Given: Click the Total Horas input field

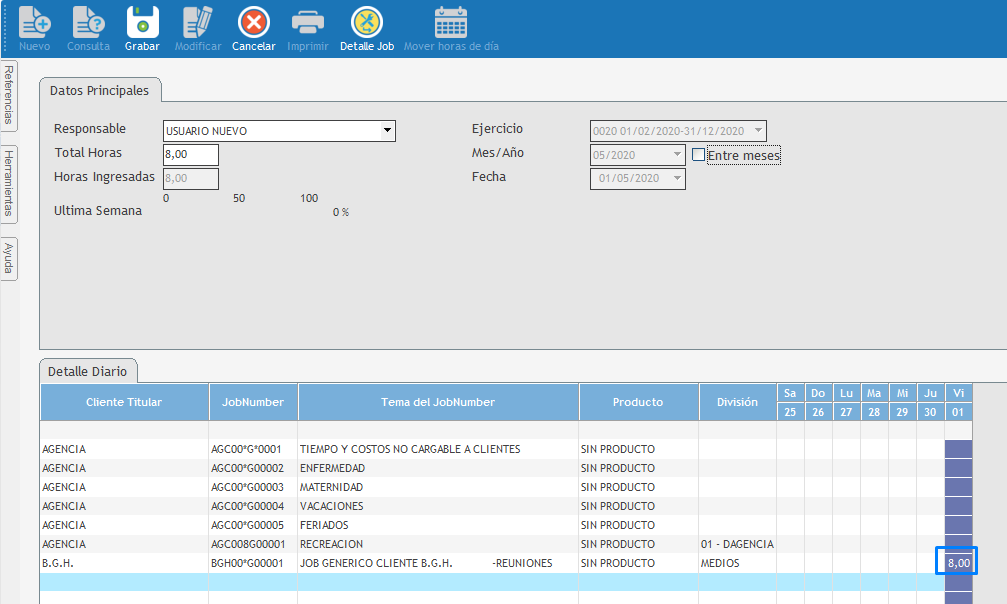Looking at the screenshot, I should [190, 155].
